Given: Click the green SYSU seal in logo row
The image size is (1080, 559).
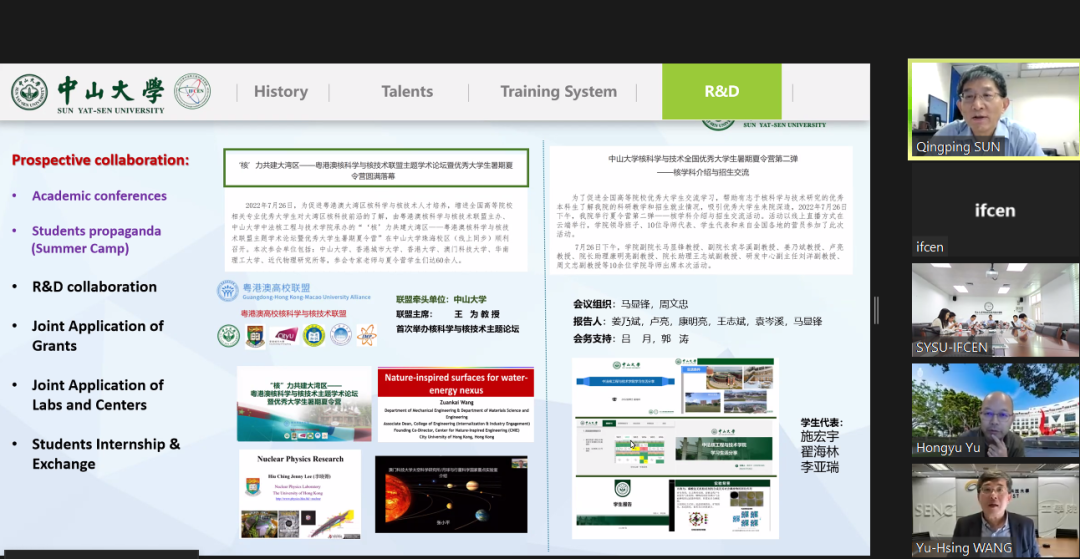Looking at the screenshot, I should pos(229,336).
